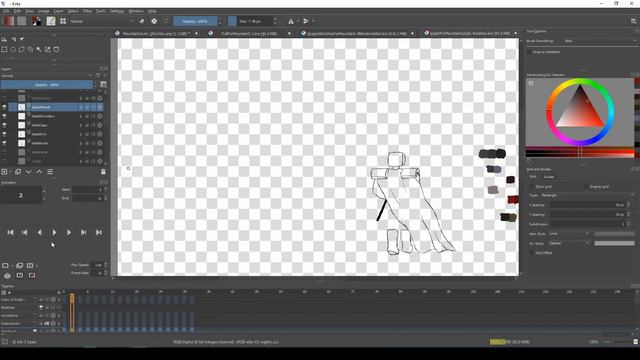
Task: Switch to the second document tab
Action: click(x=249, y=33)
